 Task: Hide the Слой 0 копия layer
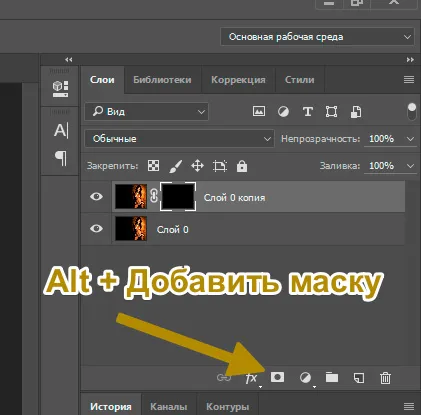click(96, 196)
